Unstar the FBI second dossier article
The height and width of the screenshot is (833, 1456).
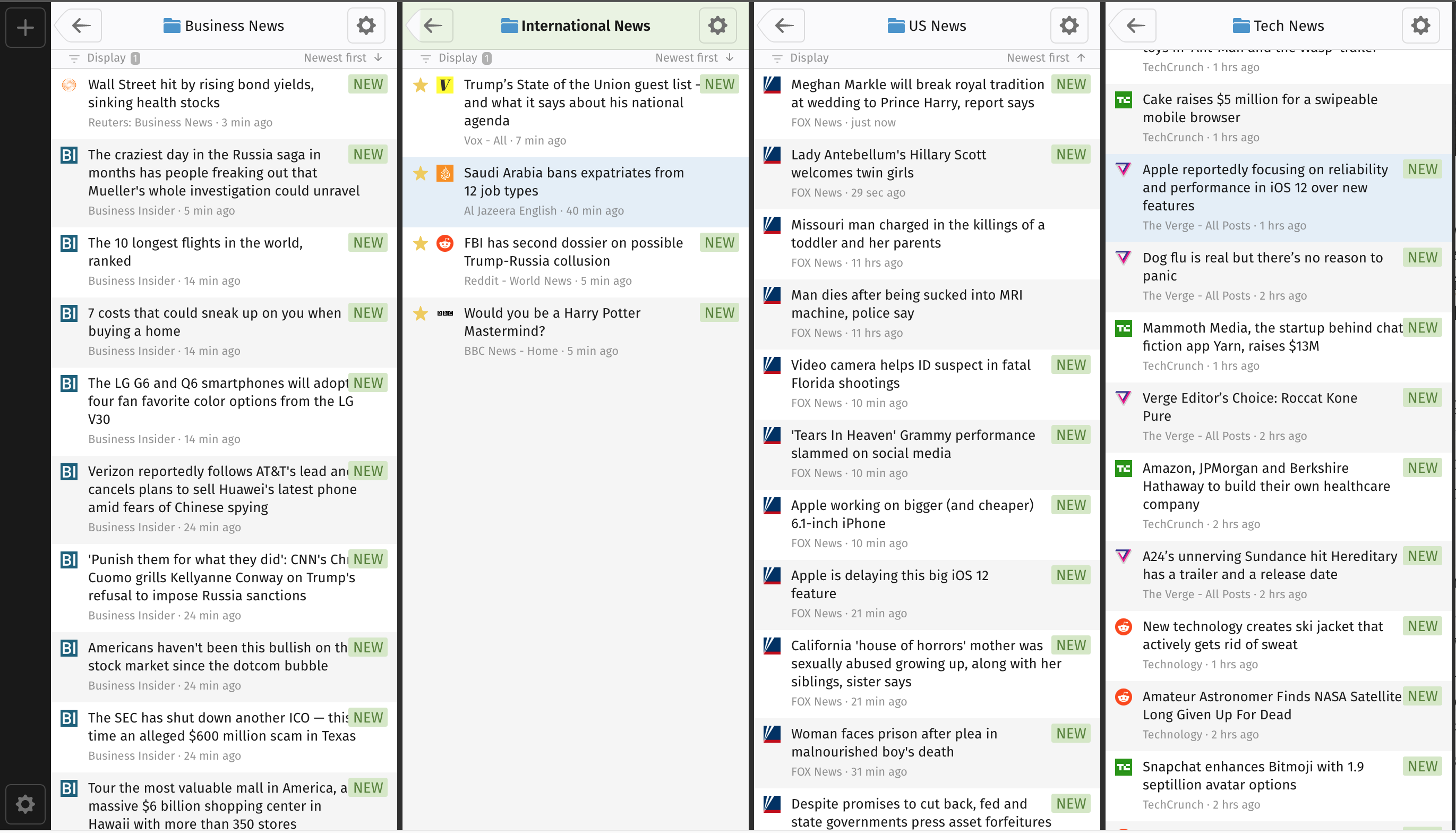pos(421,244)
